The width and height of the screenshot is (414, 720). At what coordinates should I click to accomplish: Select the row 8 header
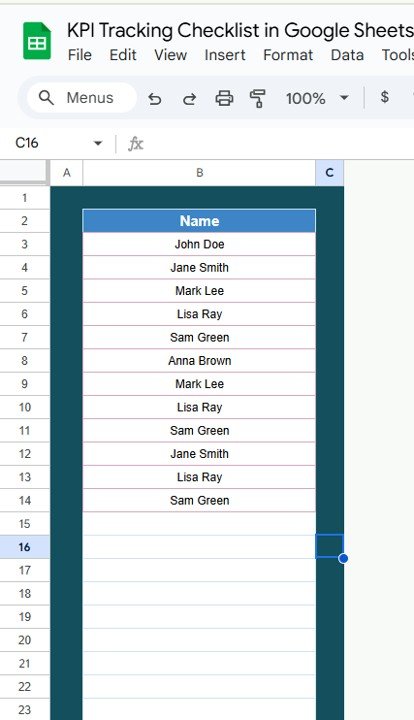[x=24, y=360]
